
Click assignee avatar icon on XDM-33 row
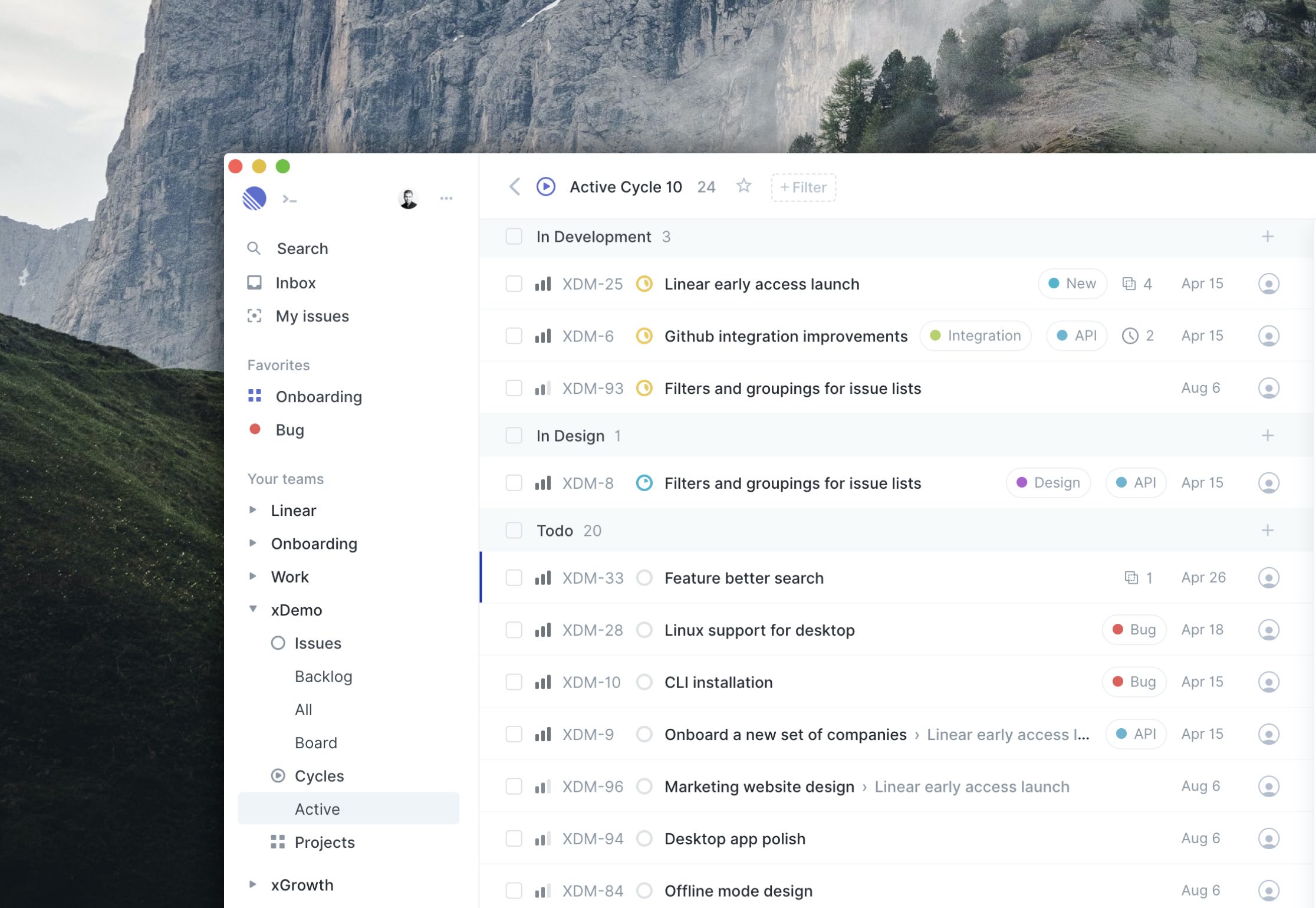pyautogui.click(x=1268, y=578)
